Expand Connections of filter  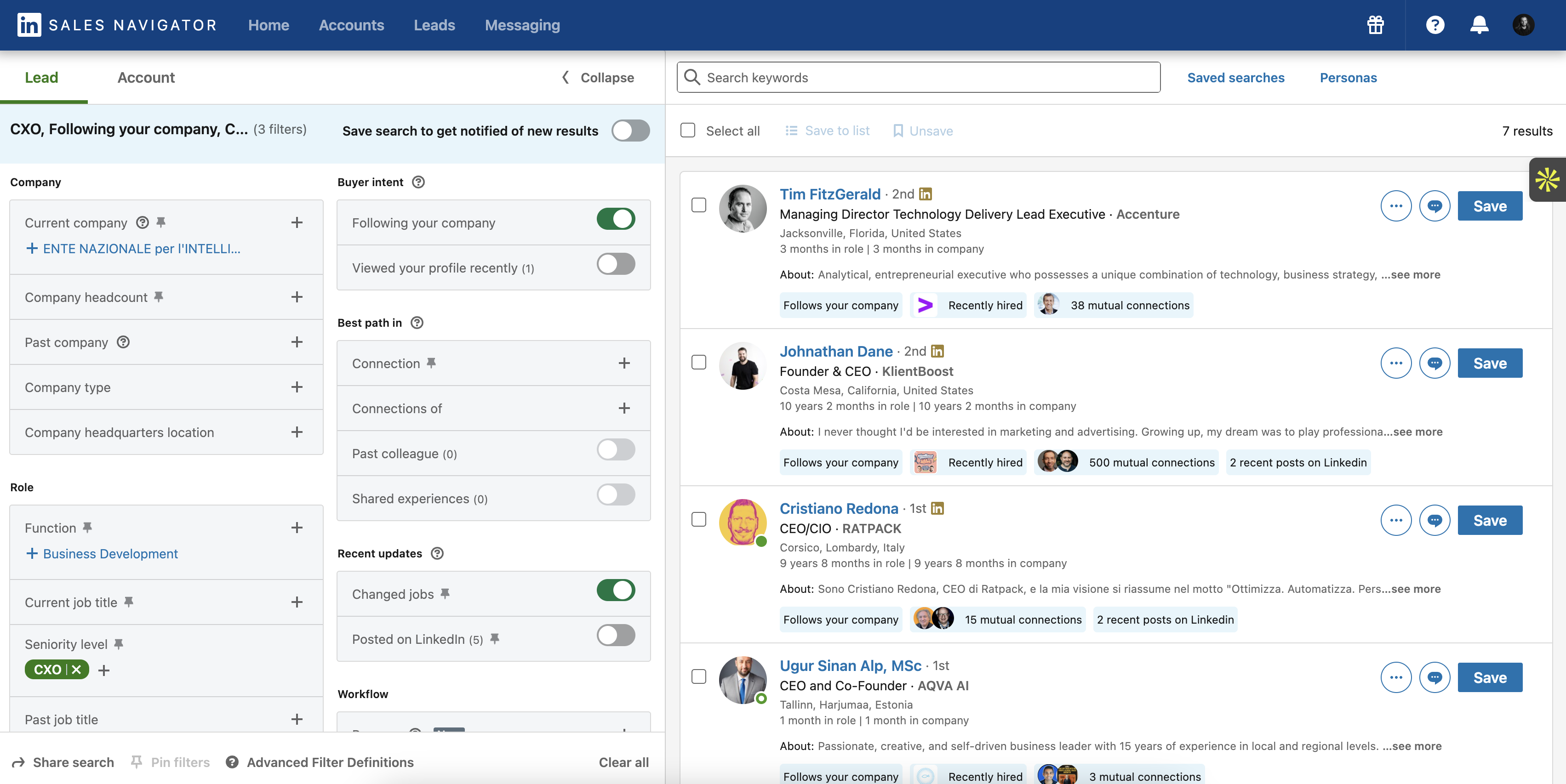[x=624, y=408]
